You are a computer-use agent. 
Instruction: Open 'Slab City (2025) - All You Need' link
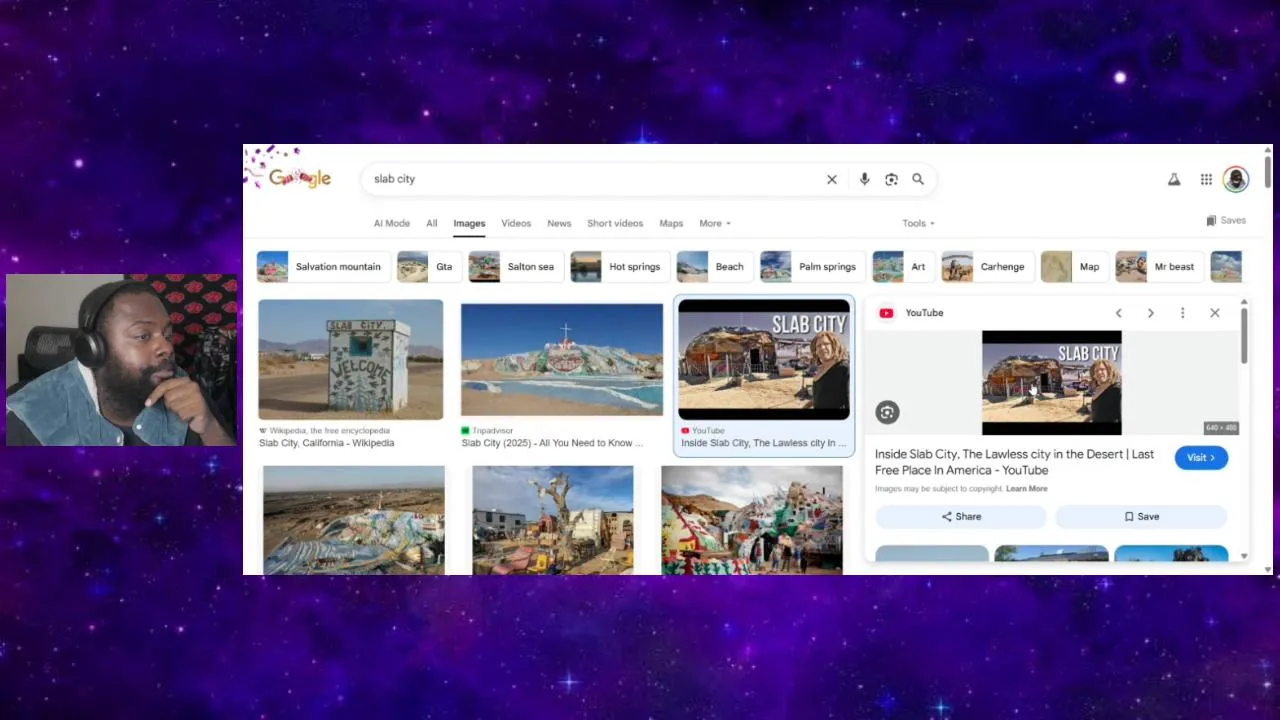click(553, 443)
